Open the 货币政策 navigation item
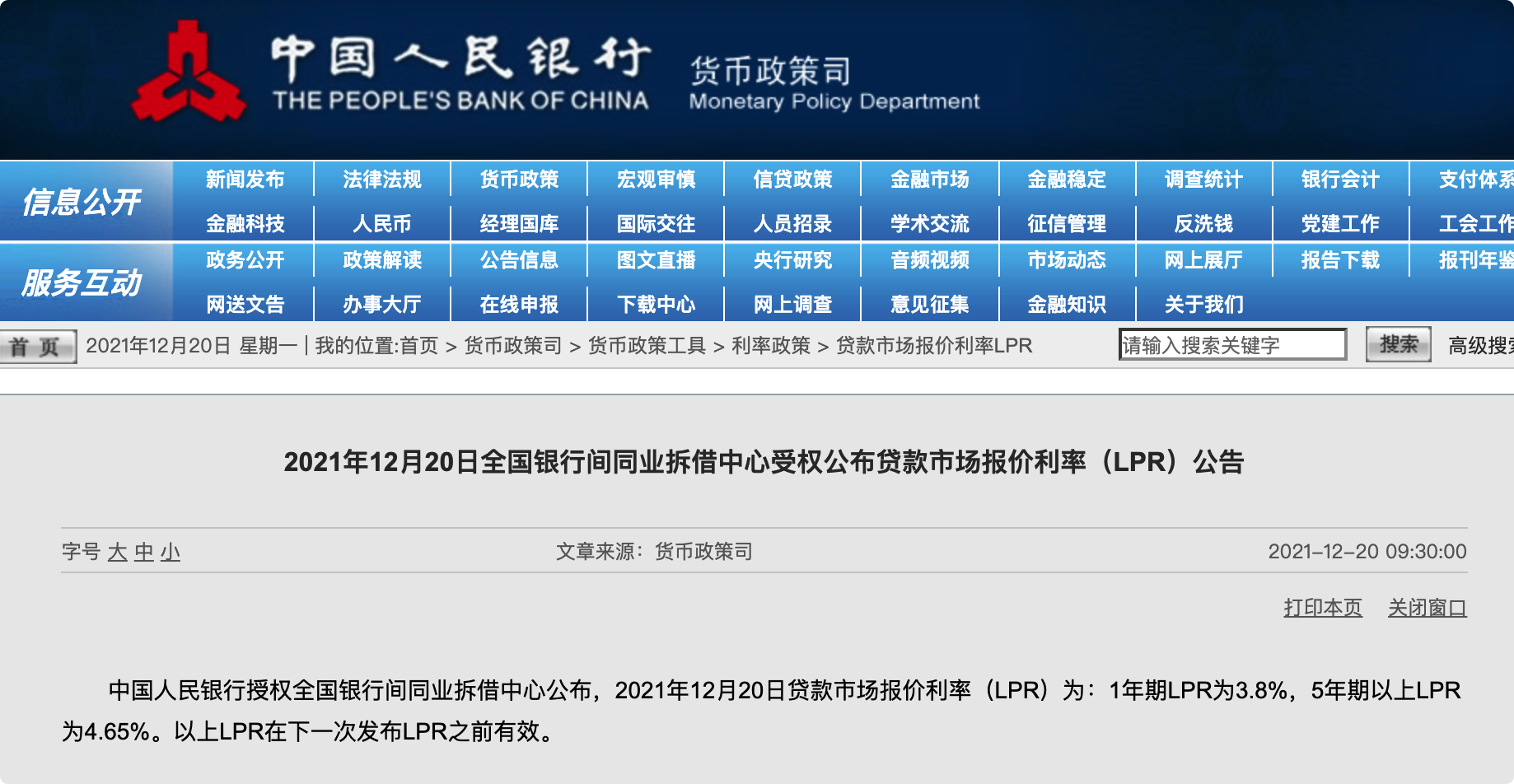This screenshot has height=784, width=1514. (519, 180)
